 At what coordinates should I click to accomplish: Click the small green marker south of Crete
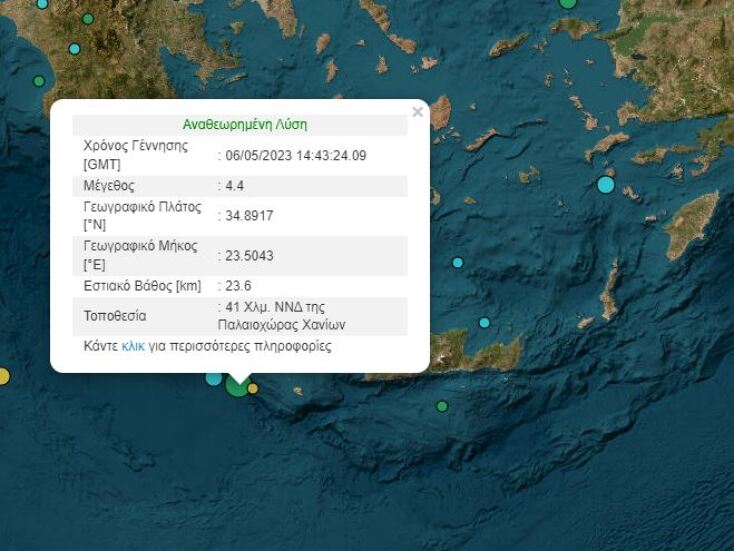coord(442,406)
